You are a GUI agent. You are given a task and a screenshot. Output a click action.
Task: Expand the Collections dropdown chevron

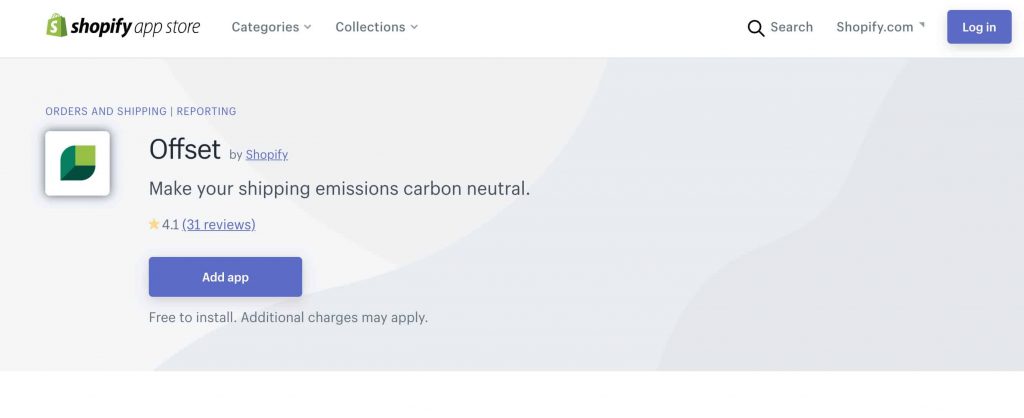[x=414, y=27]
